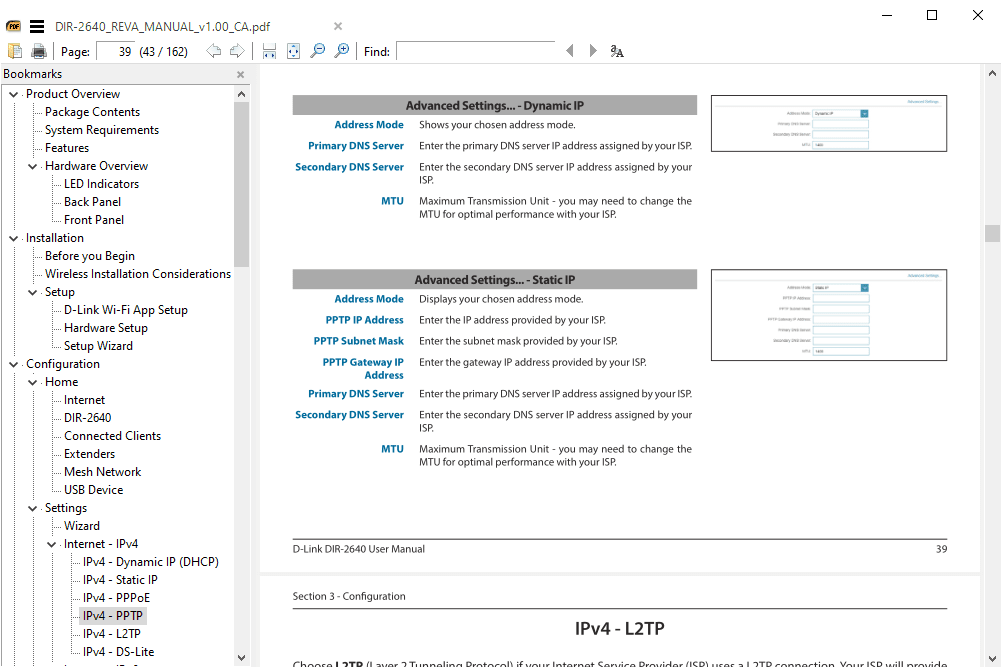This screenshot has height=668, width=1002.
Task: Select IPv4 - L2TP bookmark
Action: 111,633
